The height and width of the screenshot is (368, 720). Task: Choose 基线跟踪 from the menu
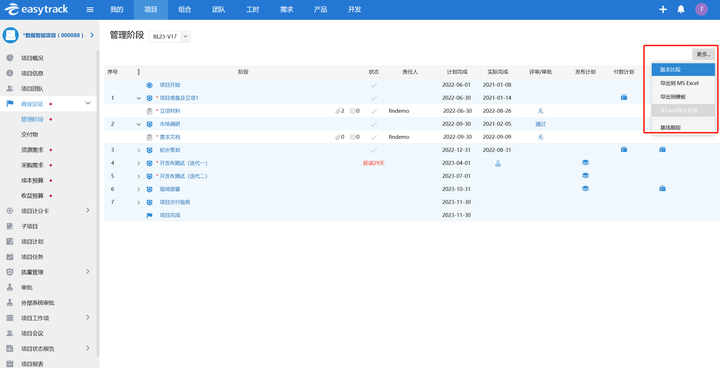click(x=683, y=127)
